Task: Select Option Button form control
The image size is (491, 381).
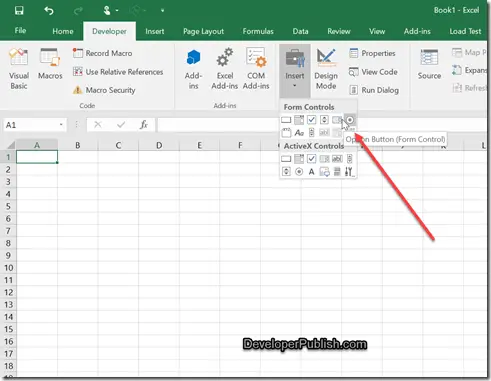Action: [x=350, y=120]
